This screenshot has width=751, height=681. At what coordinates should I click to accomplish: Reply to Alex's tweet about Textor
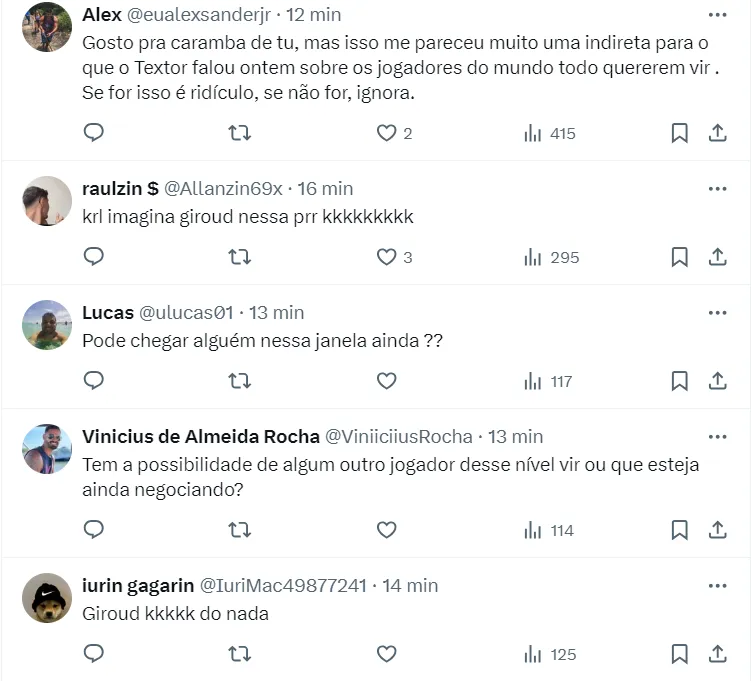click(94, 133)
